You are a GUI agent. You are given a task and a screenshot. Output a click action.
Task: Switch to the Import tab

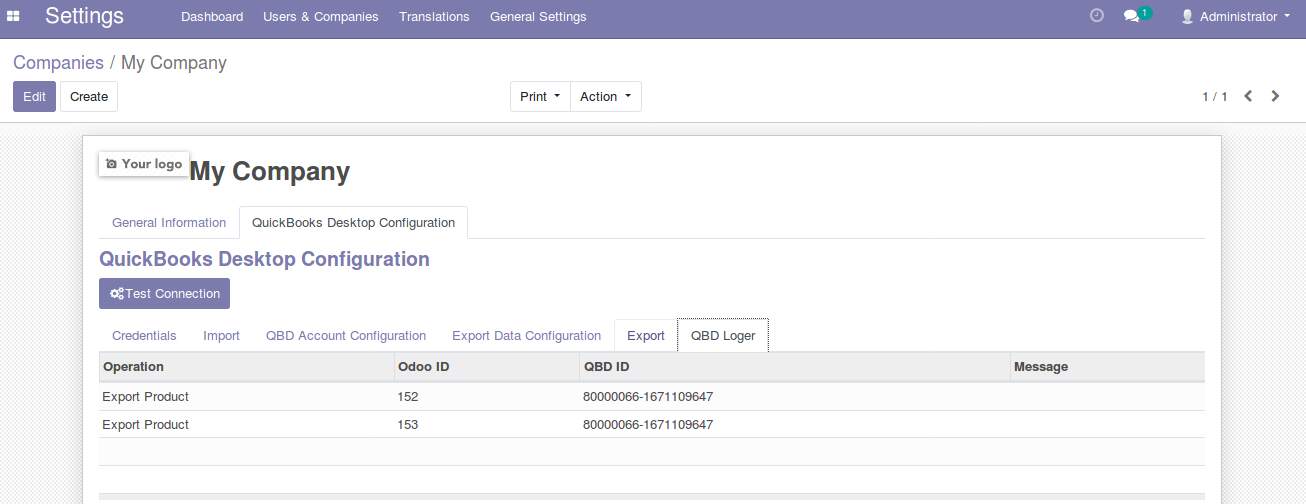tap(221, 335)
